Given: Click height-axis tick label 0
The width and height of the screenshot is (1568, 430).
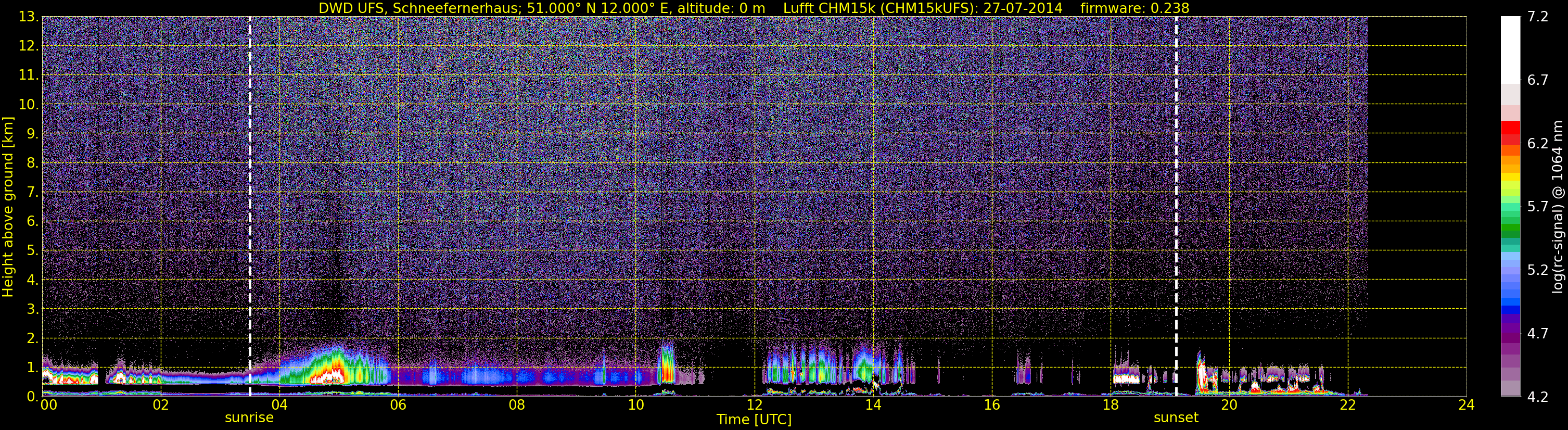Looking at the screenshot, I should click(32, 397).
